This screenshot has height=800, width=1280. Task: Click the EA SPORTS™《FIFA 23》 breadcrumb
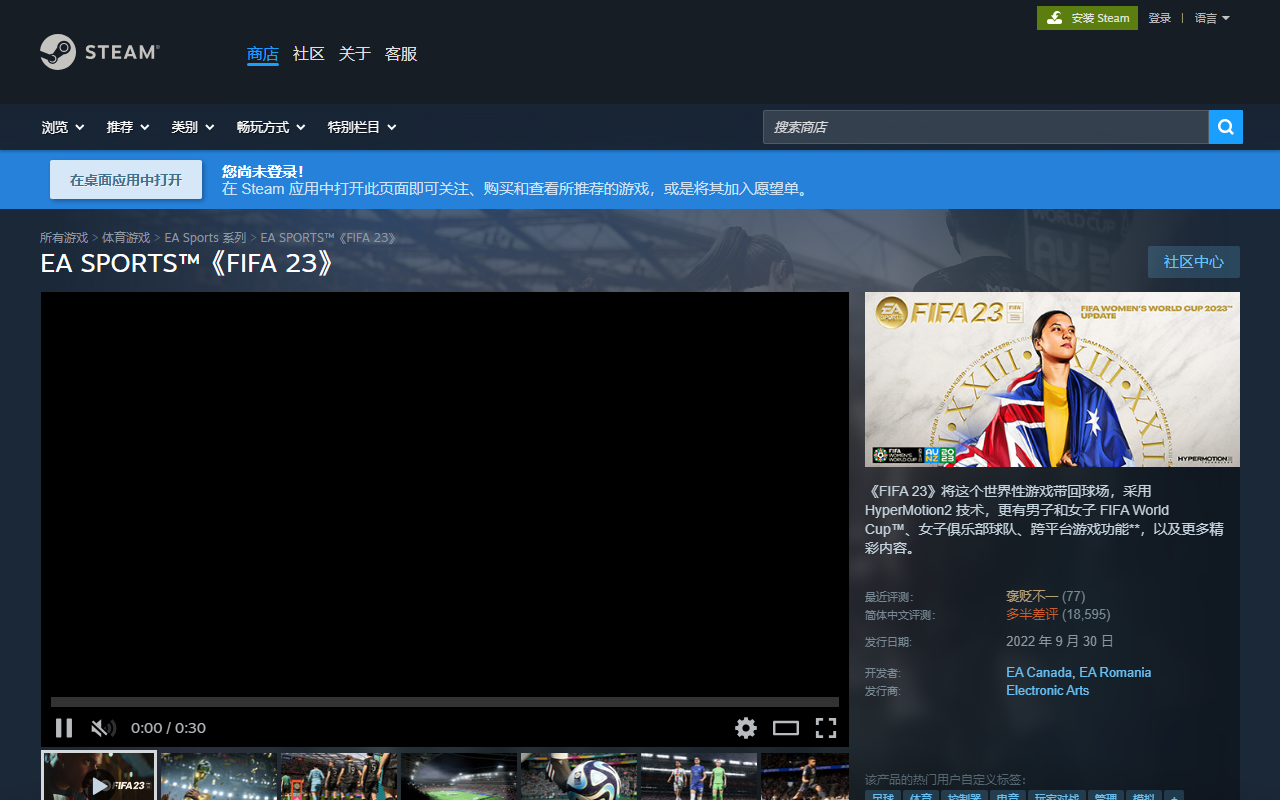[x=329, y=238]
